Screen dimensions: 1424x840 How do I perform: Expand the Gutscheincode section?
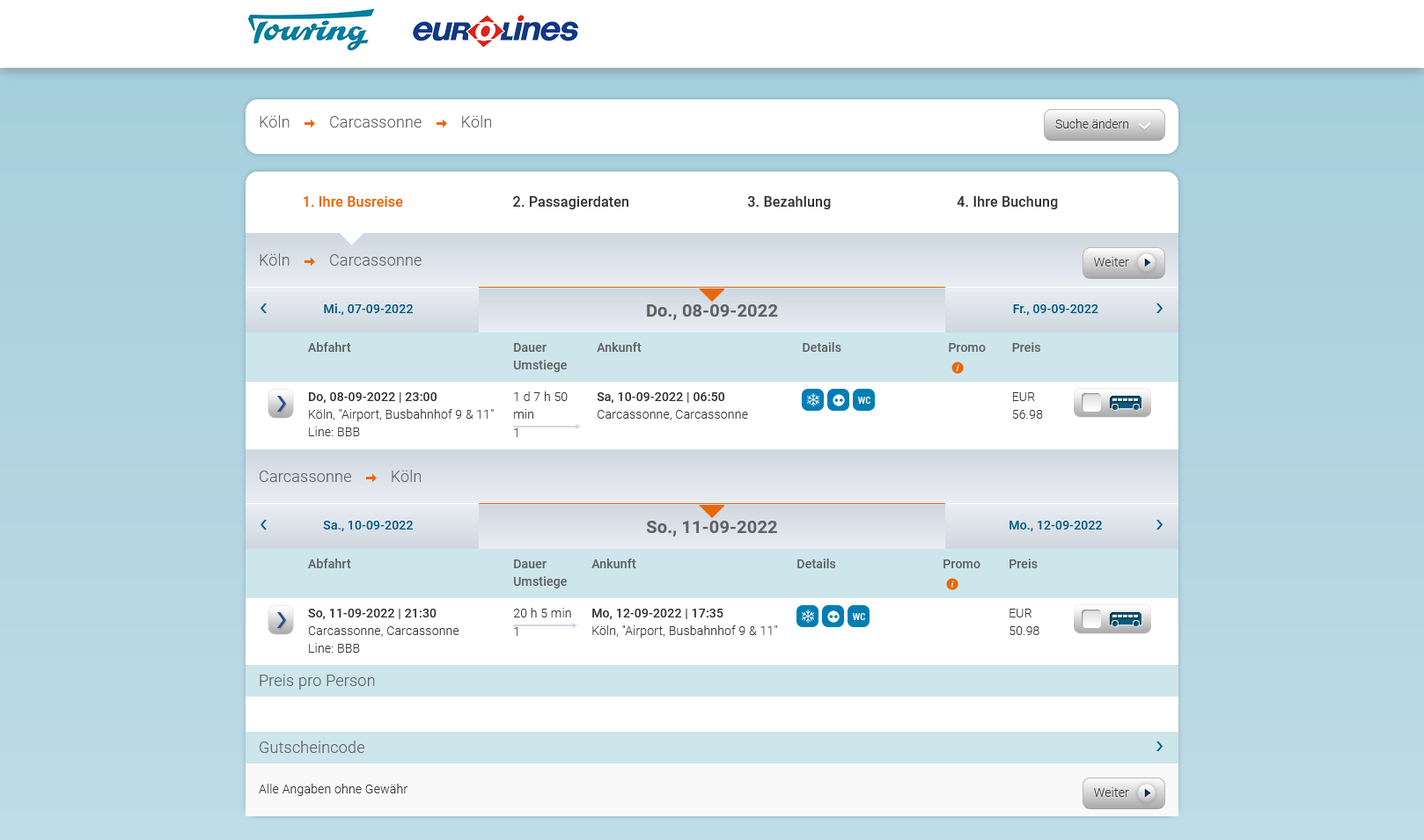[x=1158, y=747]
